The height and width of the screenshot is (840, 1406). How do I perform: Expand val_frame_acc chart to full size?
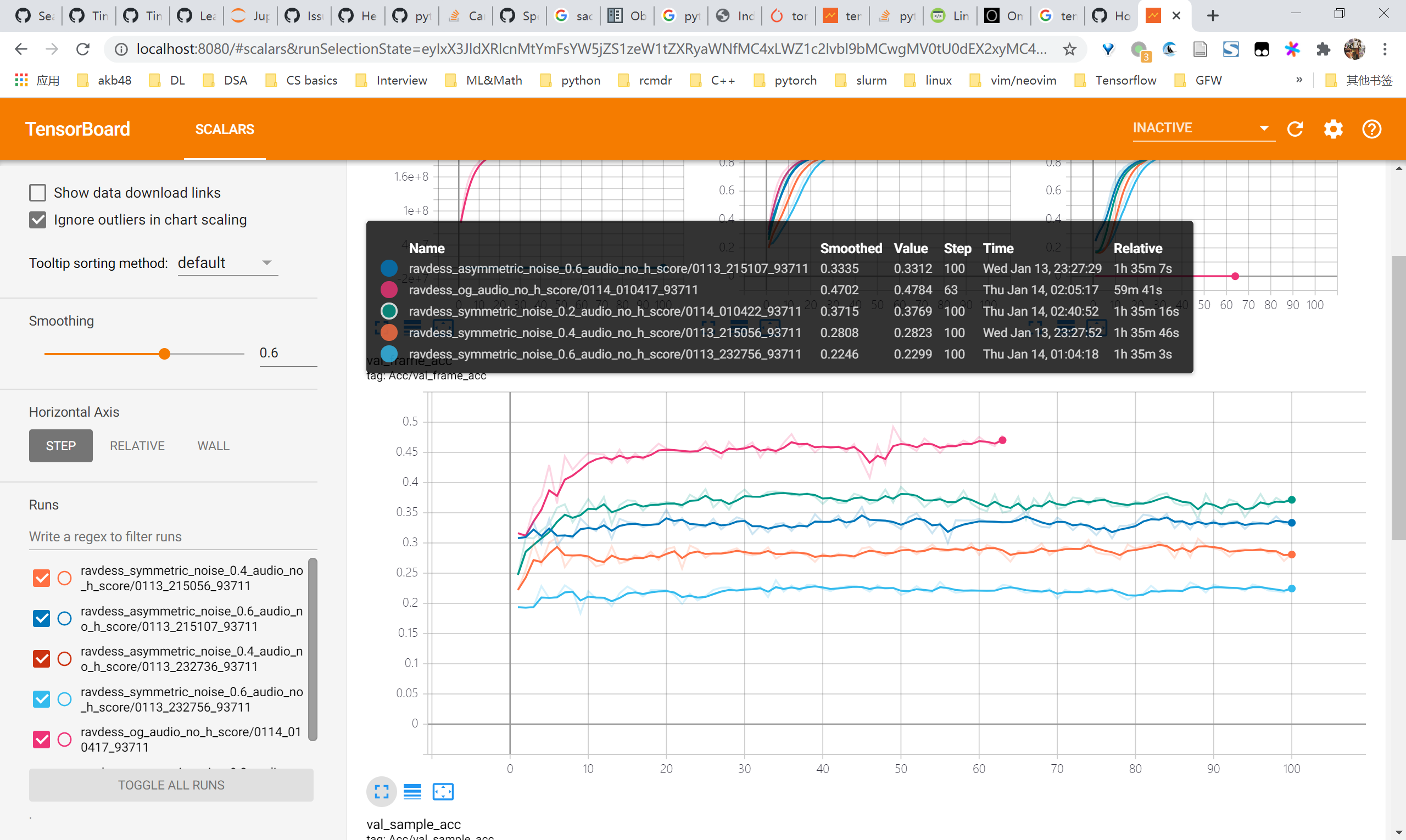(382, 791)
